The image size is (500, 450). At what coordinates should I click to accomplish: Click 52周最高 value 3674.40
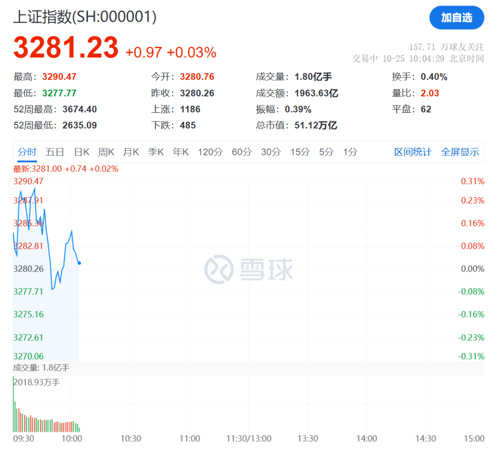80,109
